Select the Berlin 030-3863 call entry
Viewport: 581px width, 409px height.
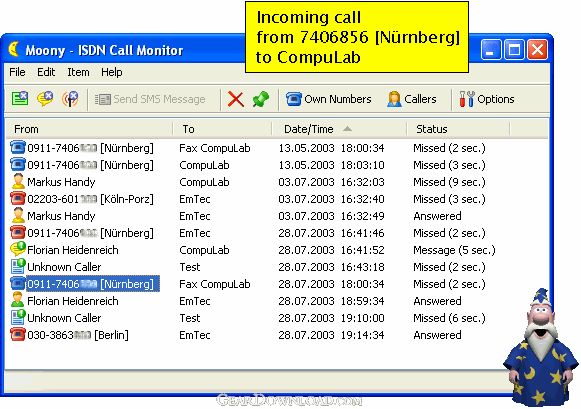276,335
